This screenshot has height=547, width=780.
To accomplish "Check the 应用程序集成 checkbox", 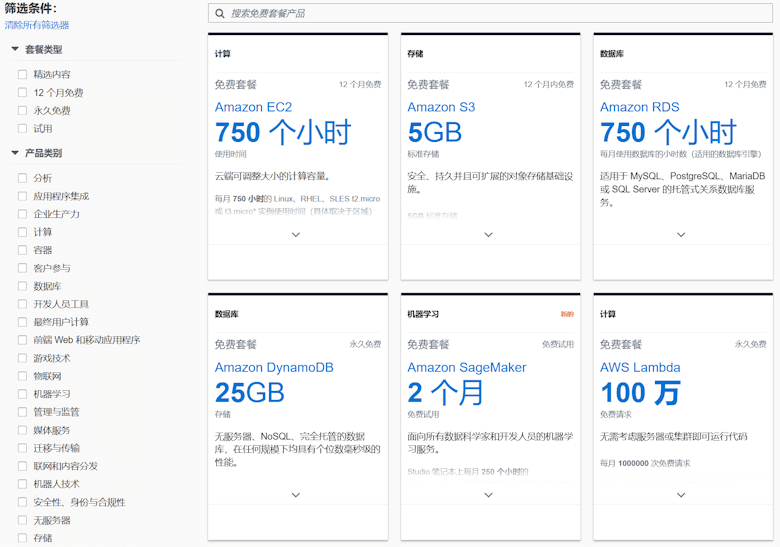I will tap(22, 196).
